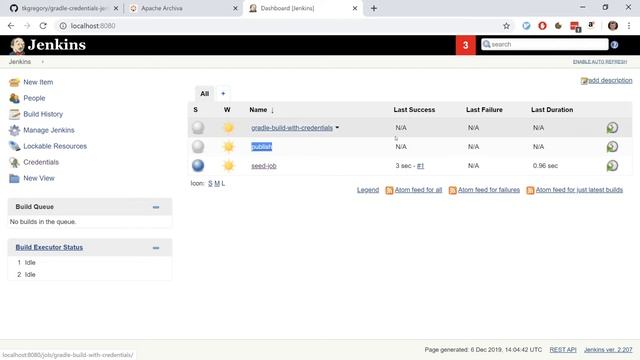Collapse the Build Queue panel
Image resolution: width=640 pixels, height=360 pixels.
coord(156,207)
